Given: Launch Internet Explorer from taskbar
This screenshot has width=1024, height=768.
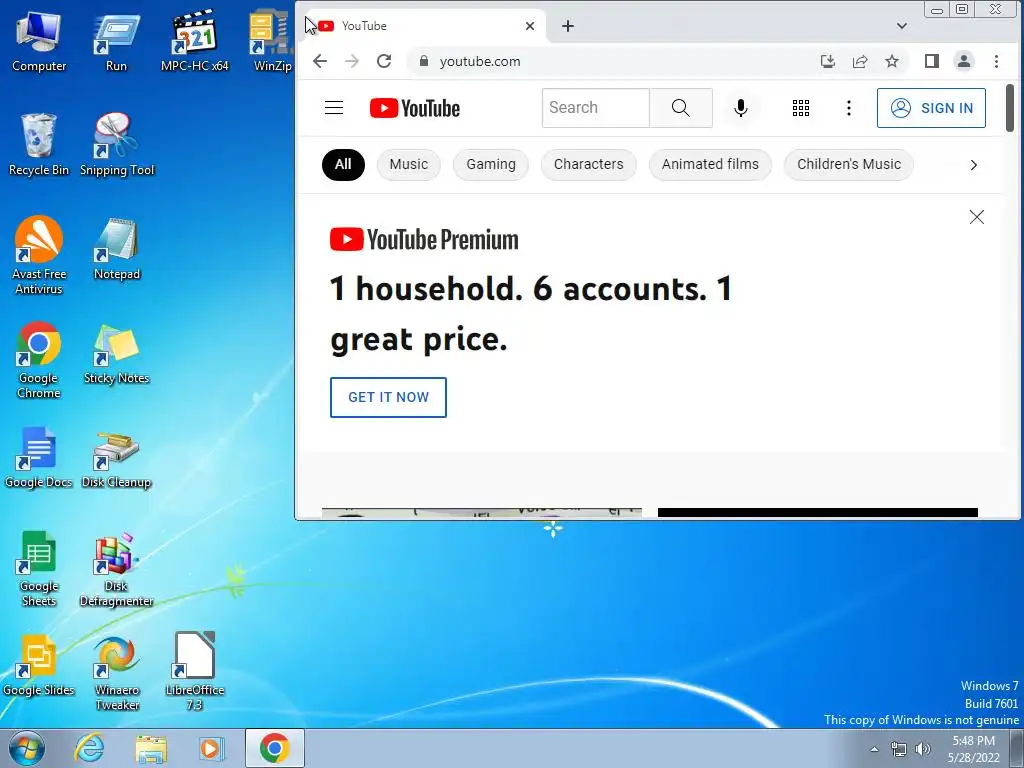Looking at the screenshot, I should coord(89,748).
